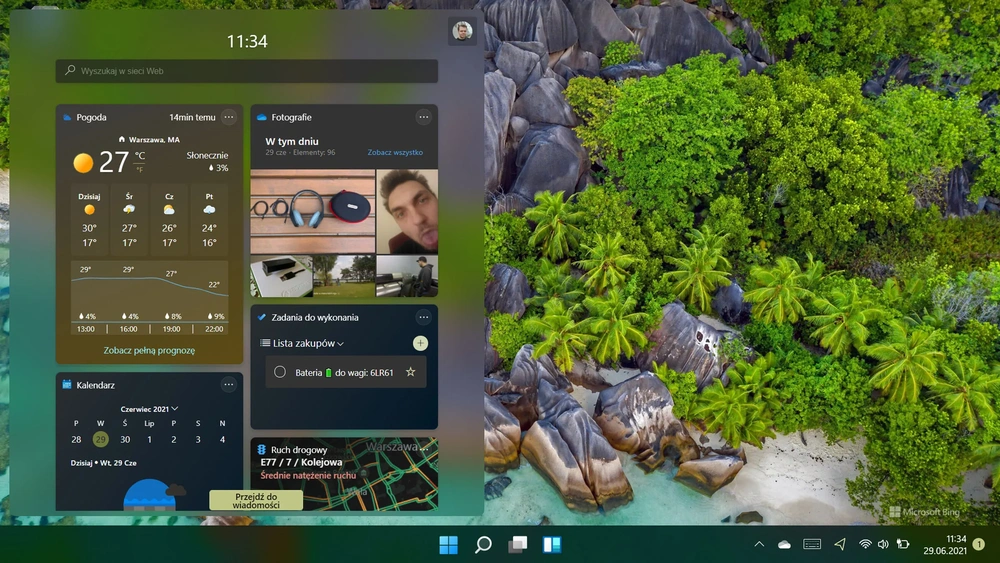Expand the Czerwiec 2021 month selector
Screen dimensions: 1000x563
click(x=149, y=409)
